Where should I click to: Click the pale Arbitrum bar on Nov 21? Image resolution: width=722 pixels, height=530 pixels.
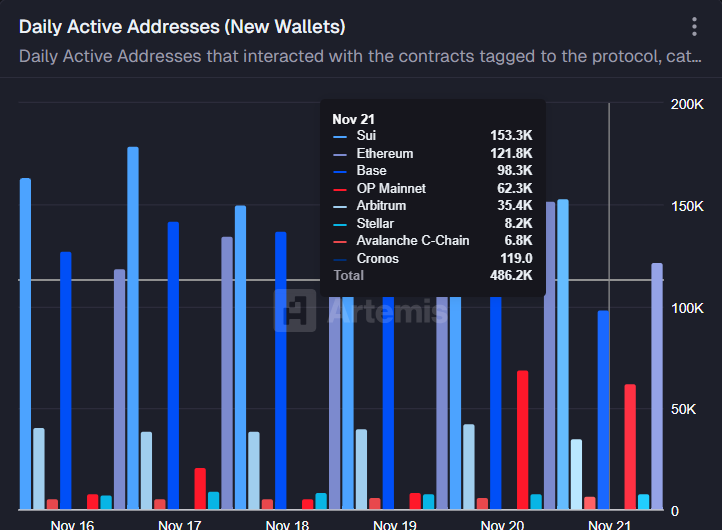pyautogui.click(x=576, y=474)
